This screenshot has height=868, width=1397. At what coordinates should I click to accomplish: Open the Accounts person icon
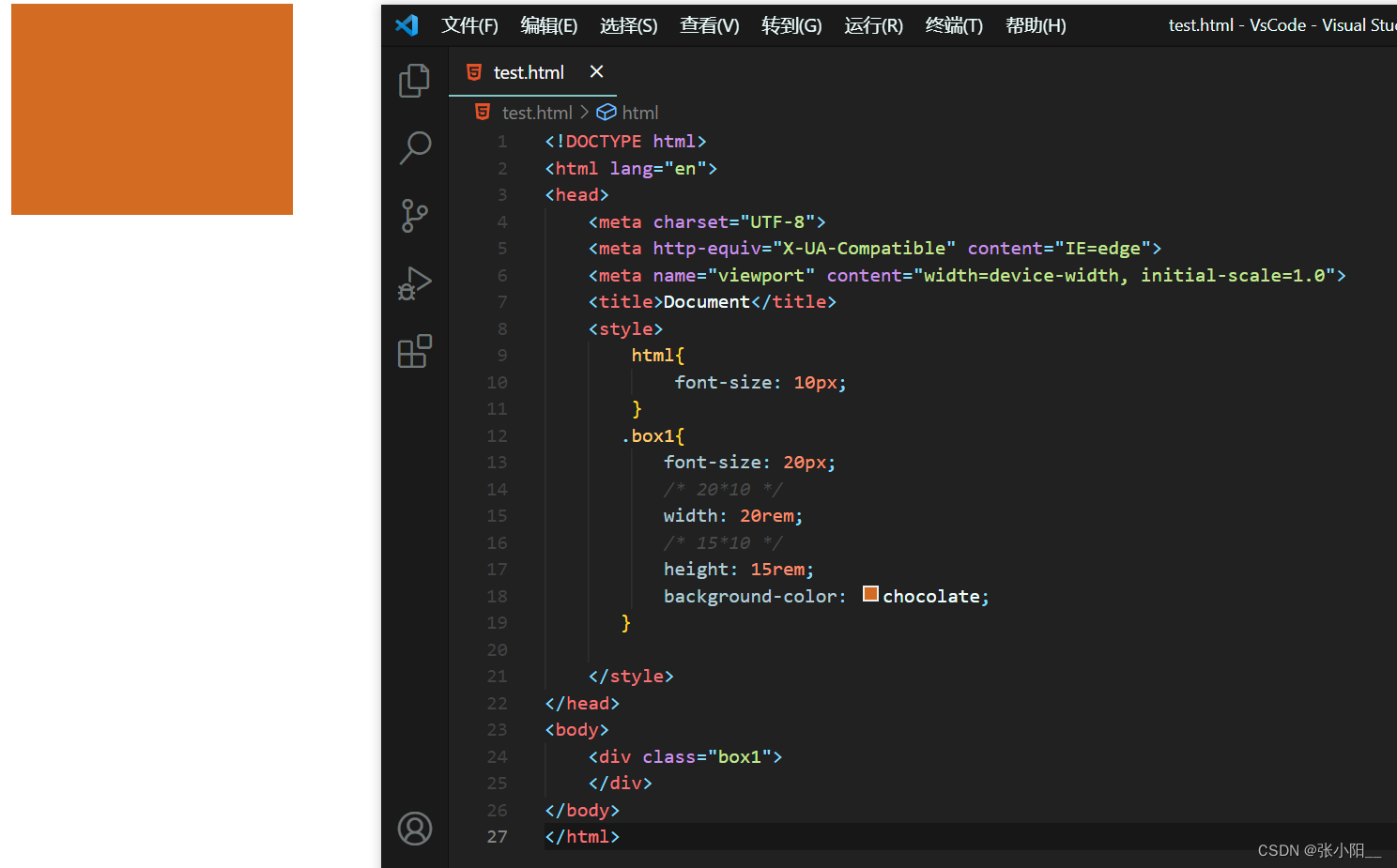[415, 829]
